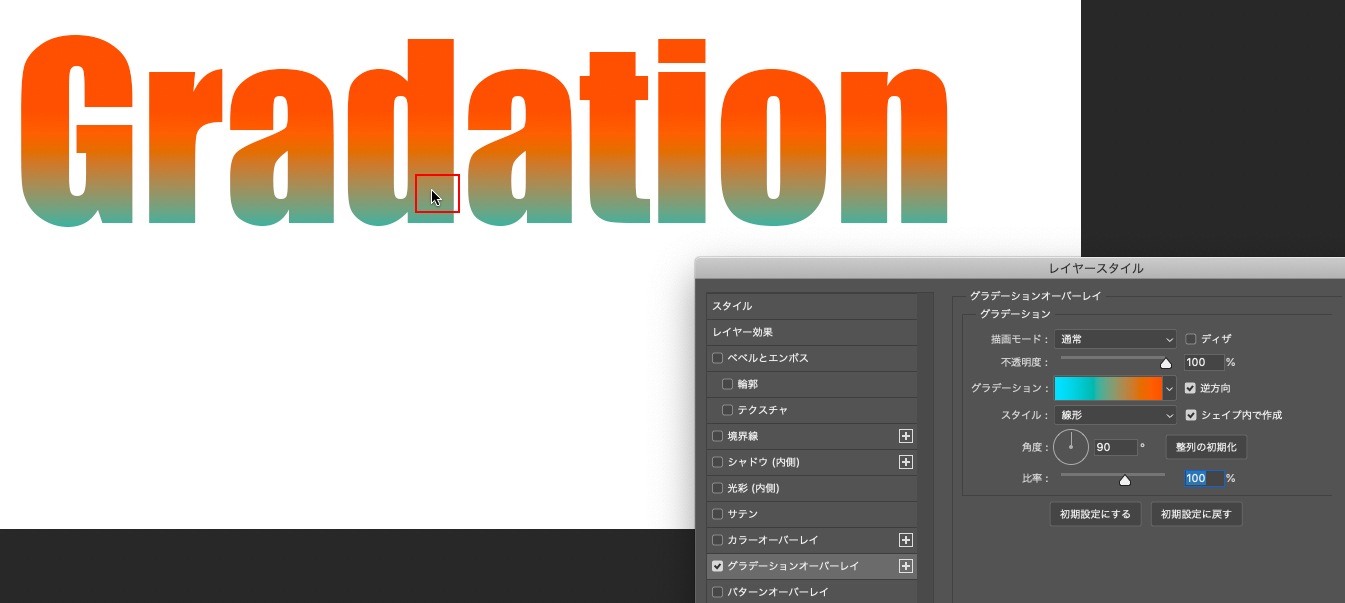Click plus icon beside シャドウ (内側)
Screen dimensions: 1345x603
point(906,462)
